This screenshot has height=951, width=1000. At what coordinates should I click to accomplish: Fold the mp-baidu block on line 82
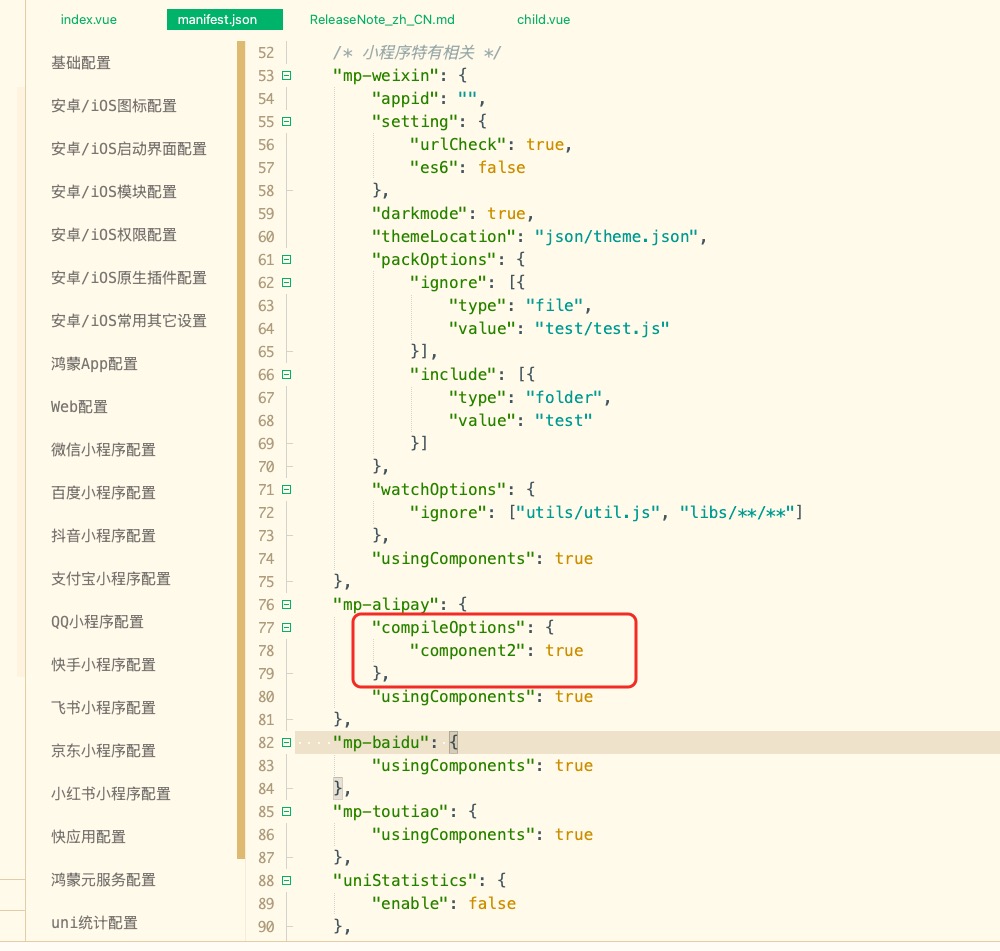[287, 743]
